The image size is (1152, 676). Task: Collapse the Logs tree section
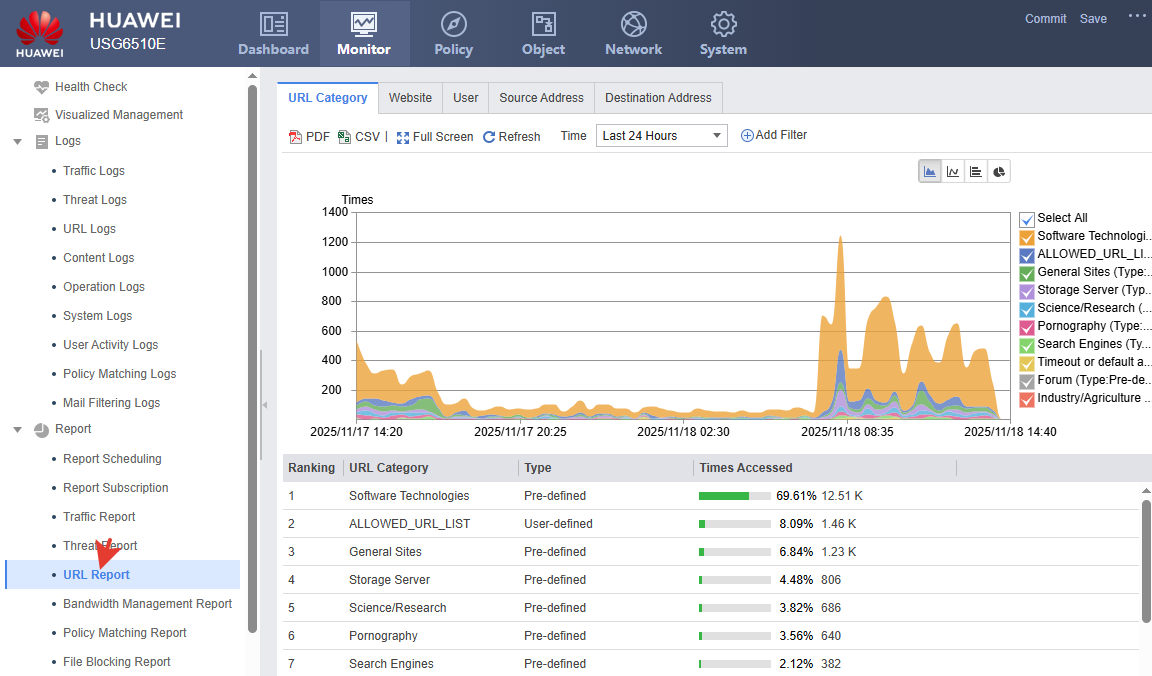(x=18, y=142)
